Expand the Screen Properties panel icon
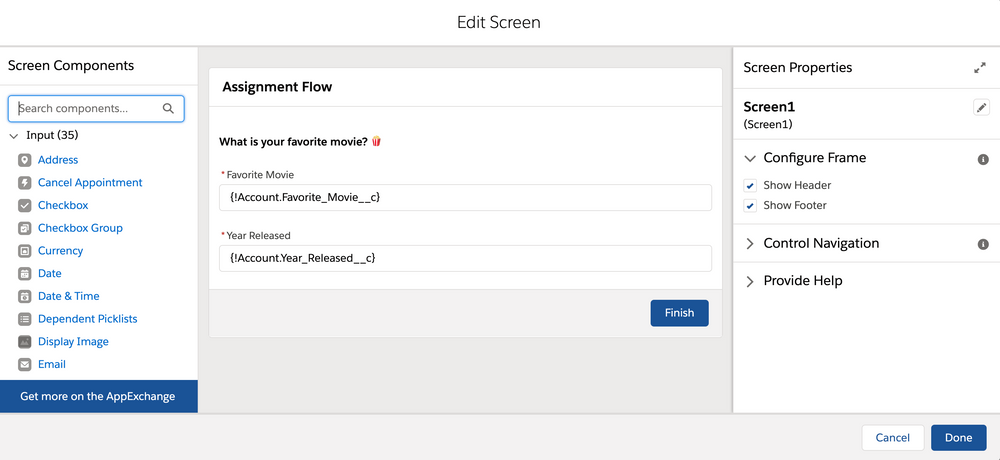The height and width of the screenshot is (460, 1000). 980,68
